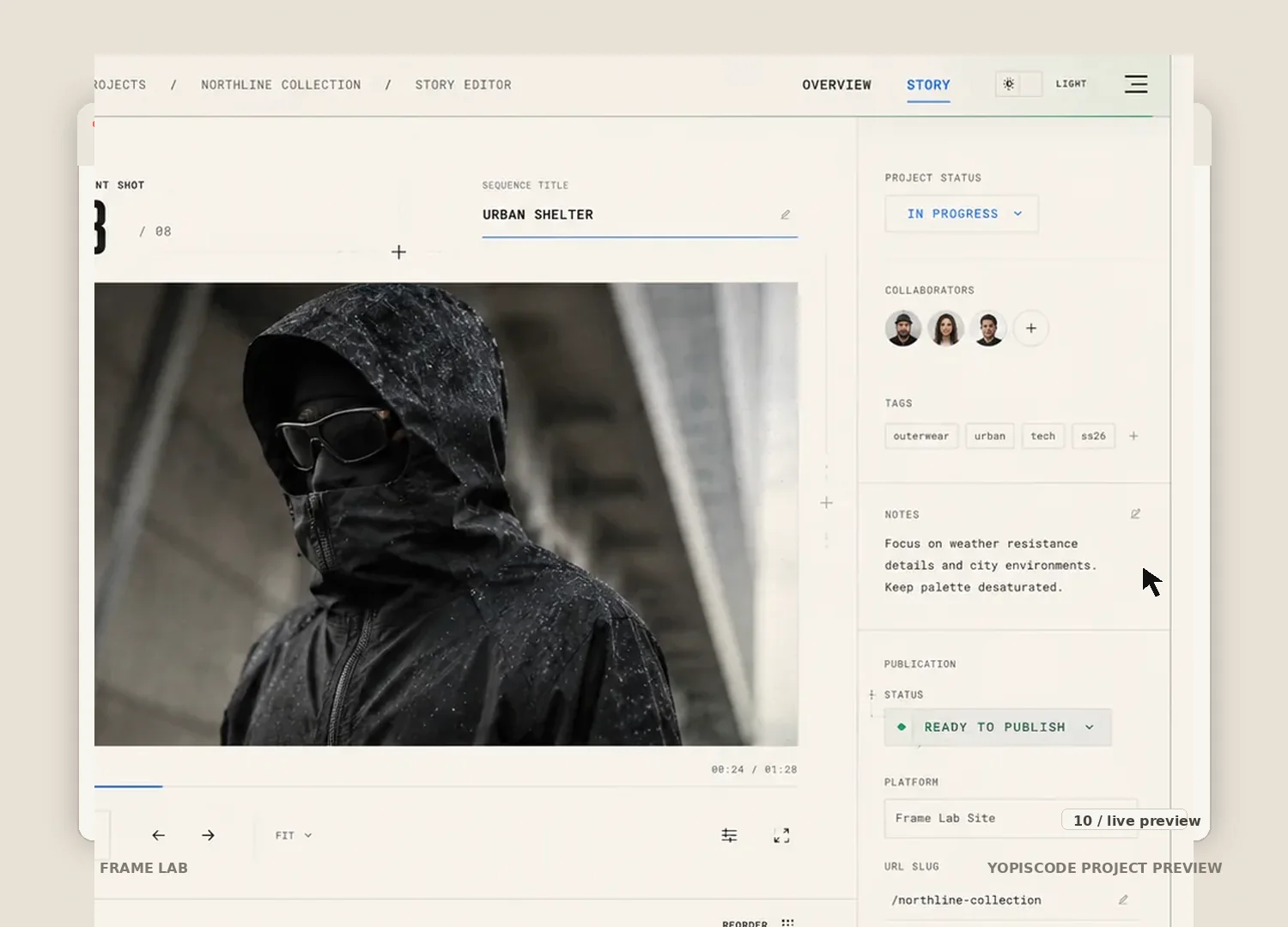The image size is (1288, 927).
Task: Click the / 08 shot count text
Action: 155,232
